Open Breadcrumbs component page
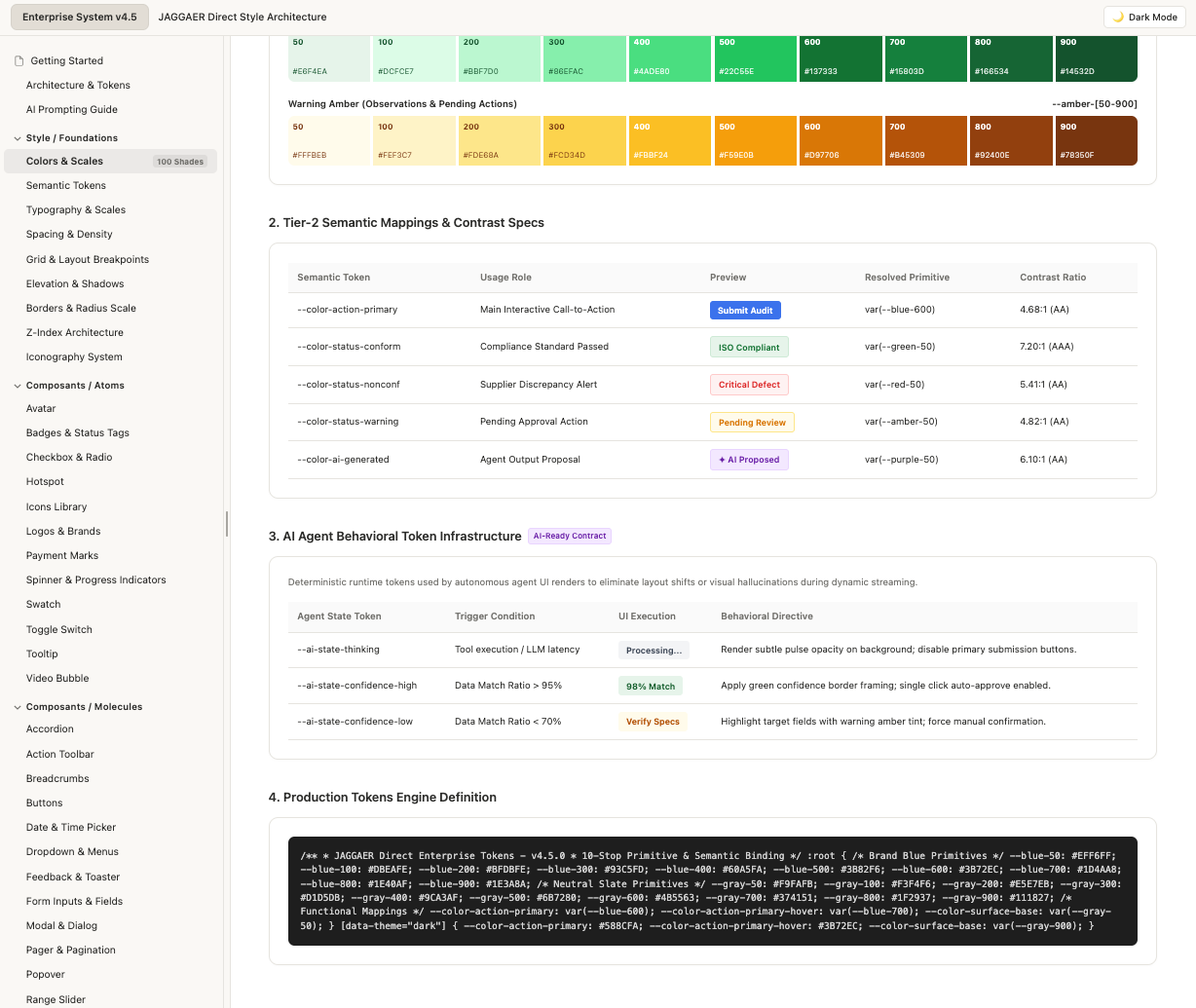 click(x=57, y=778)
